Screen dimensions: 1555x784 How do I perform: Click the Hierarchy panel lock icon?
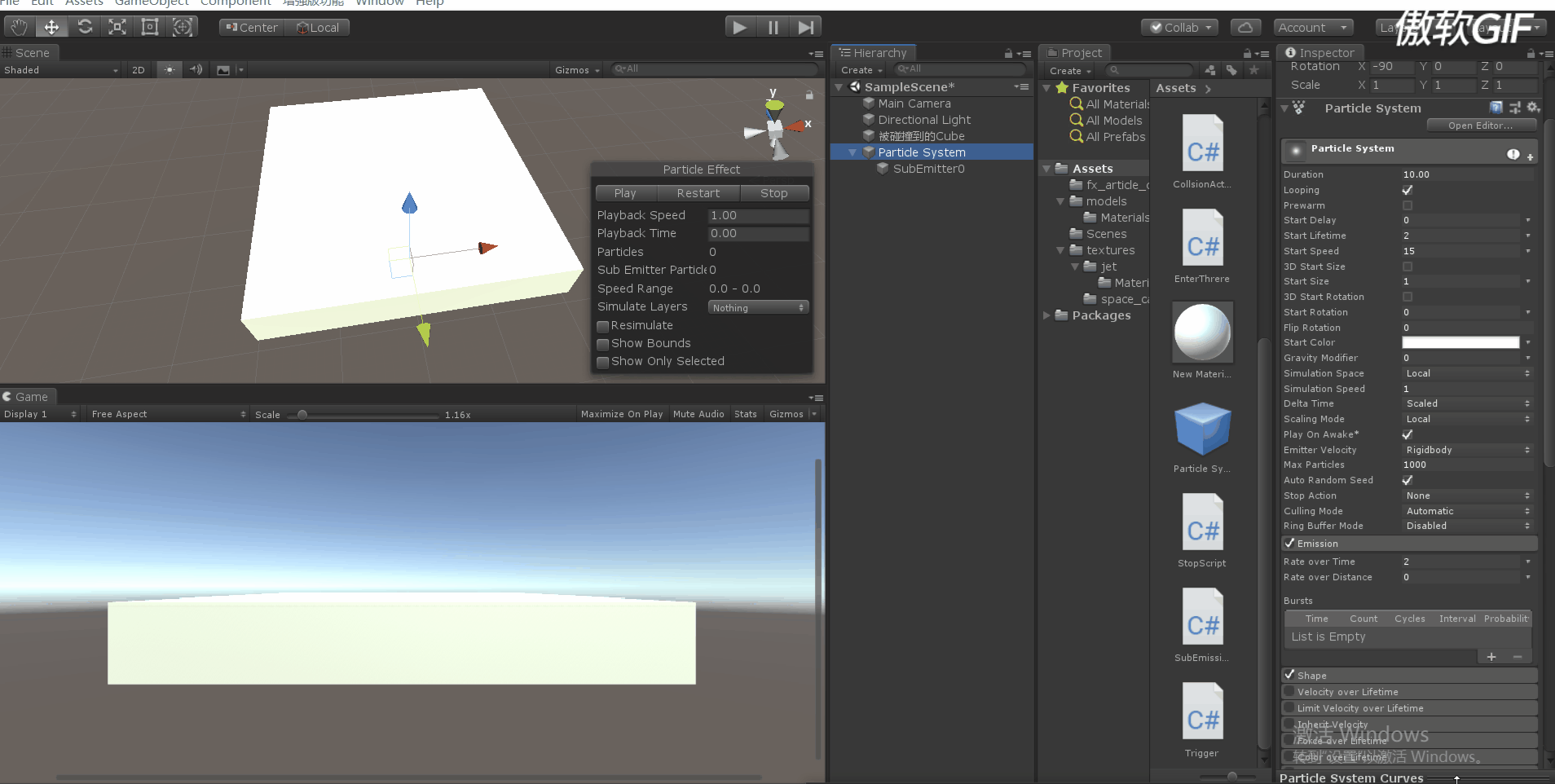point(1008,53)
